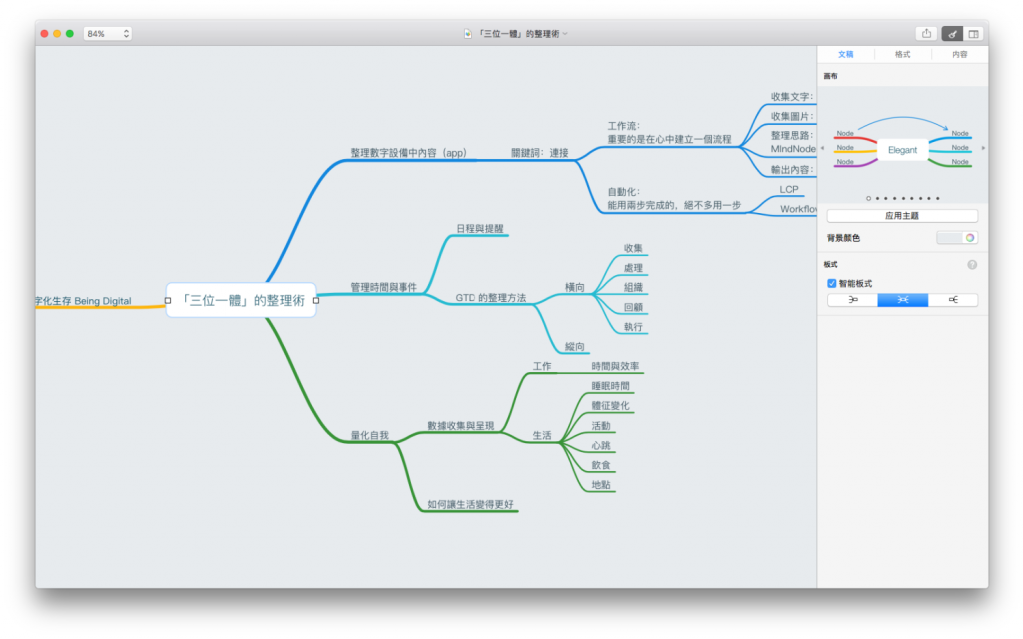Select the node 飲食
Image resolution: width=1023 pixels, height=639 pixels.
click(600, 465)
